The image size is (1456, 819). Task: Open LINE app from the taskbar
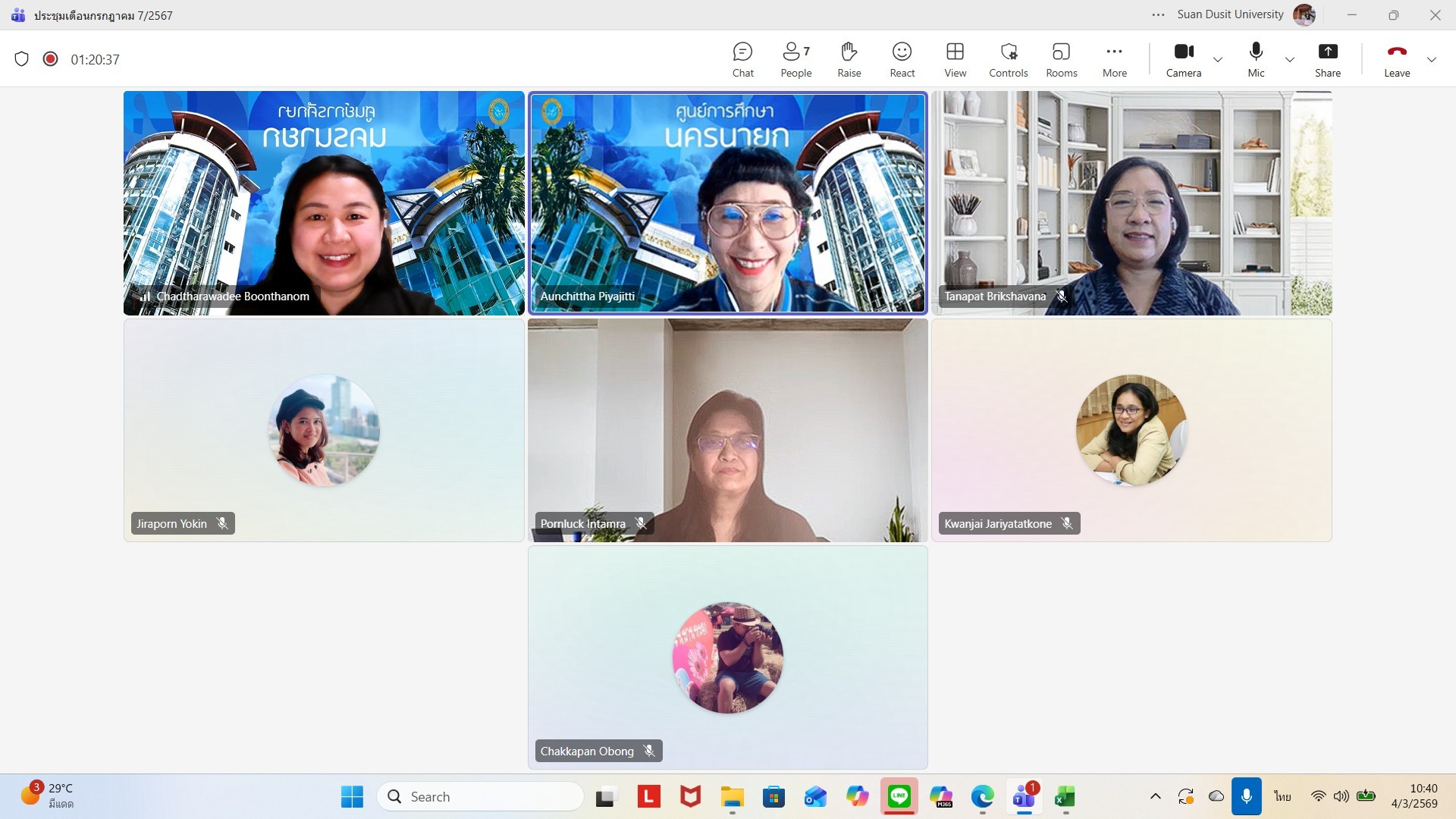899,796
